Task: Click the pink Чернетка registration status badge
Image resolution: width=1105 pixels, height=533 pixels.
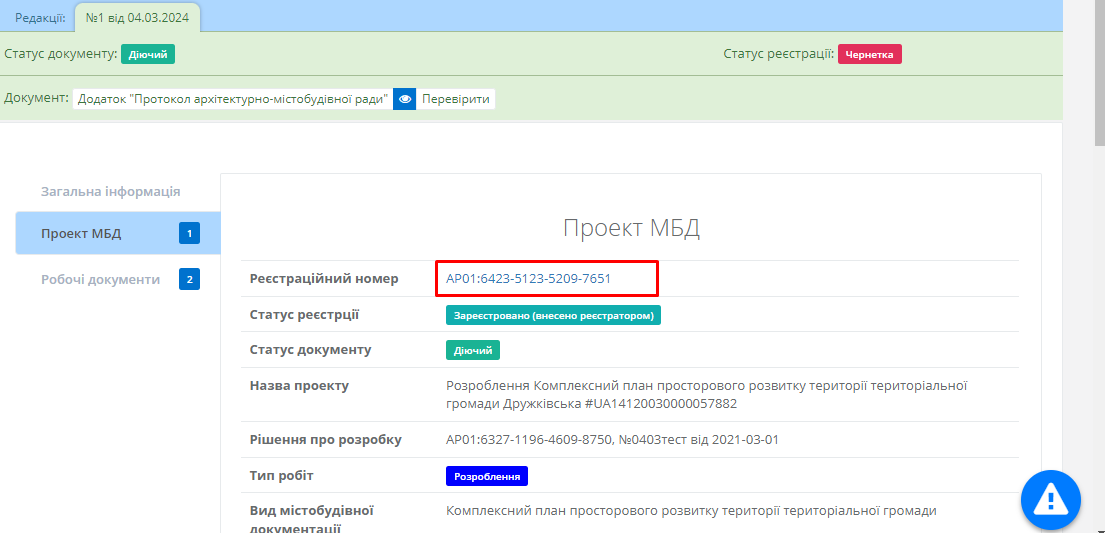Action: [x=869, y=54]
